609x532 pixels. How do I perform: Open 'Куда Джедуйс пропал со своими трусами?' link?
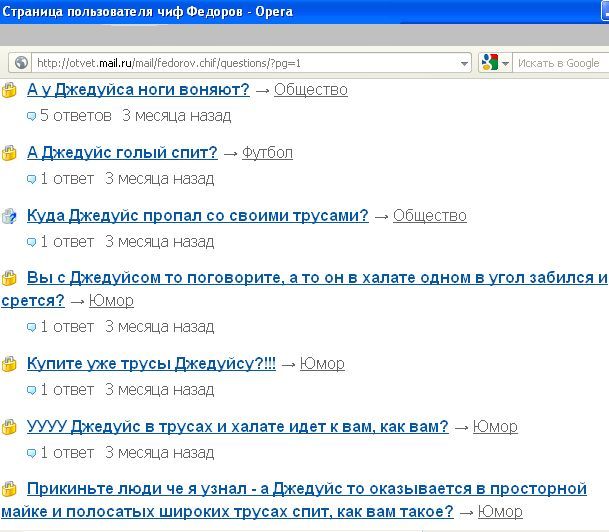point(197,216)
